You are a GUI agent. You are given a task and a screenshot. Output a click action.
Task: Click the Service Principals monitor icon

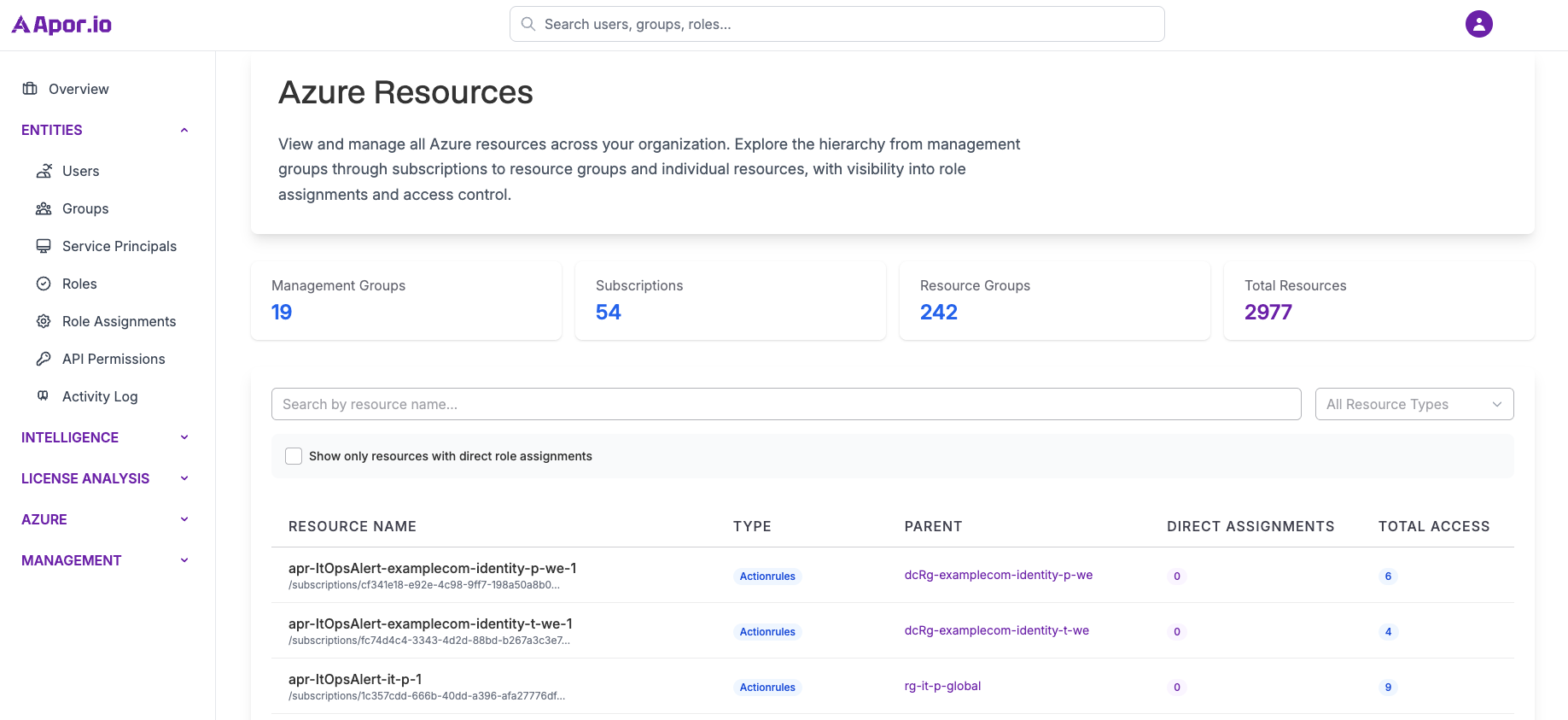coord(44,246)
